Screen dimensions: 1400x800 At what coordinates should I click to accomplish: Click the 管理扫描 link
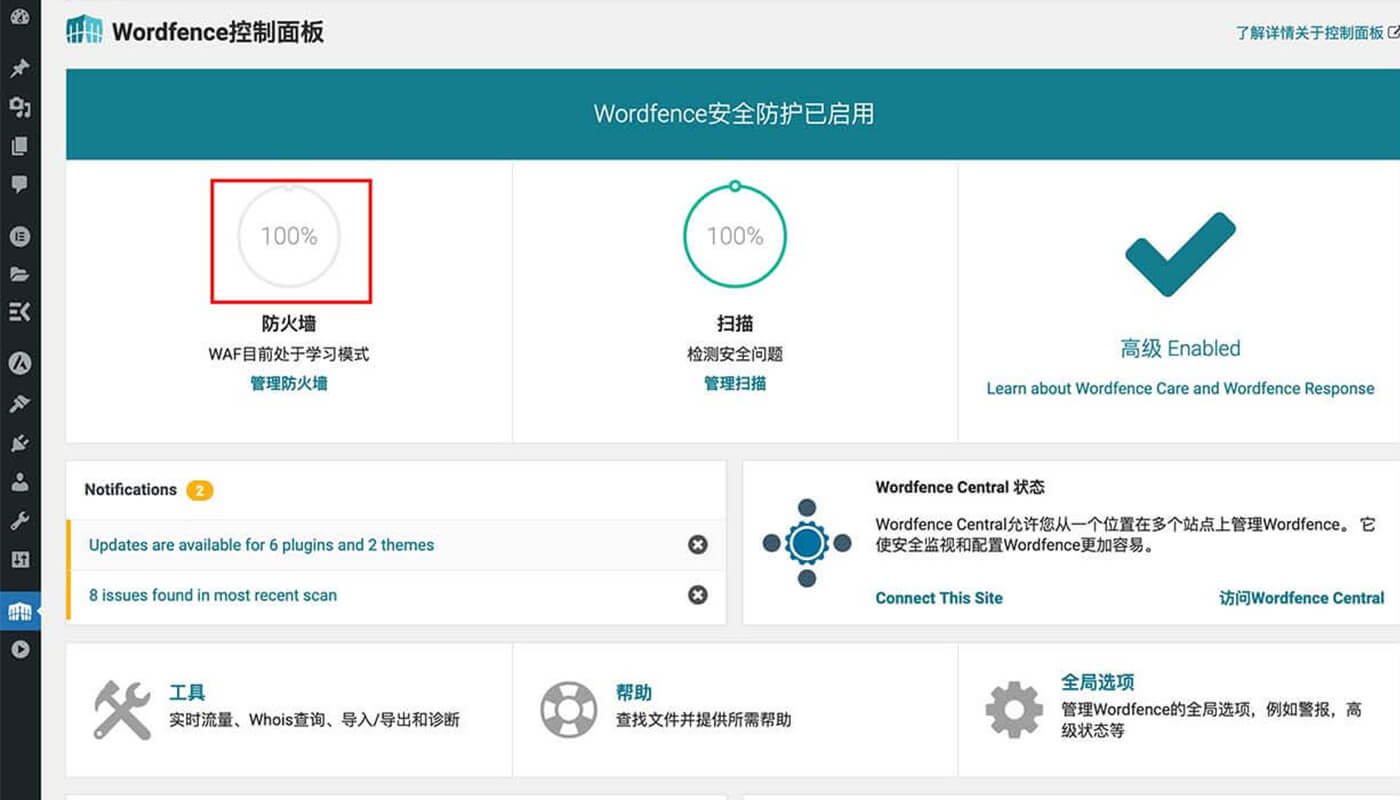pyautogui.click(x=735, y=383)
